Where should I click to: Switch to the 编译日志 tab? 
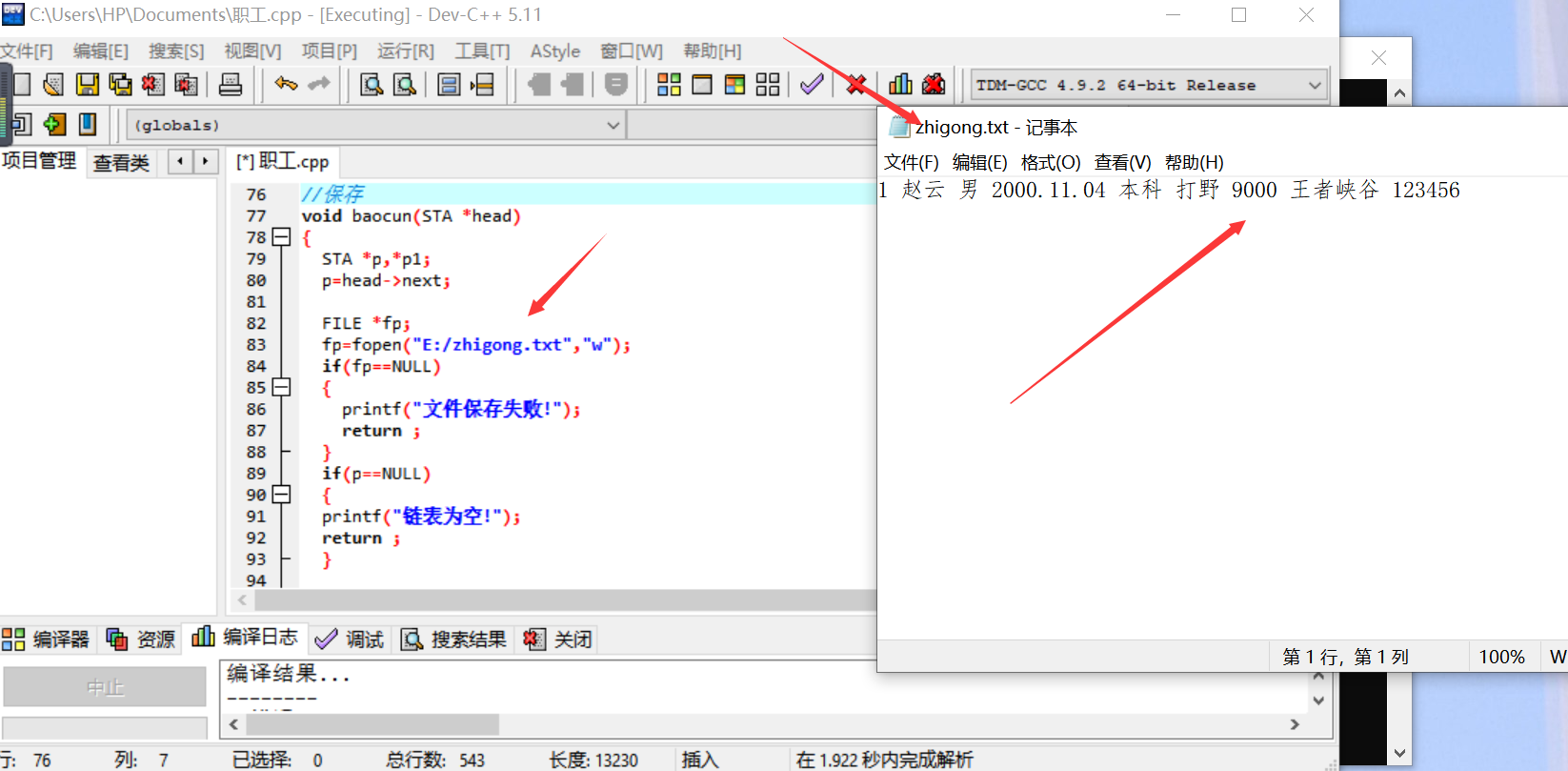(245, 637)
